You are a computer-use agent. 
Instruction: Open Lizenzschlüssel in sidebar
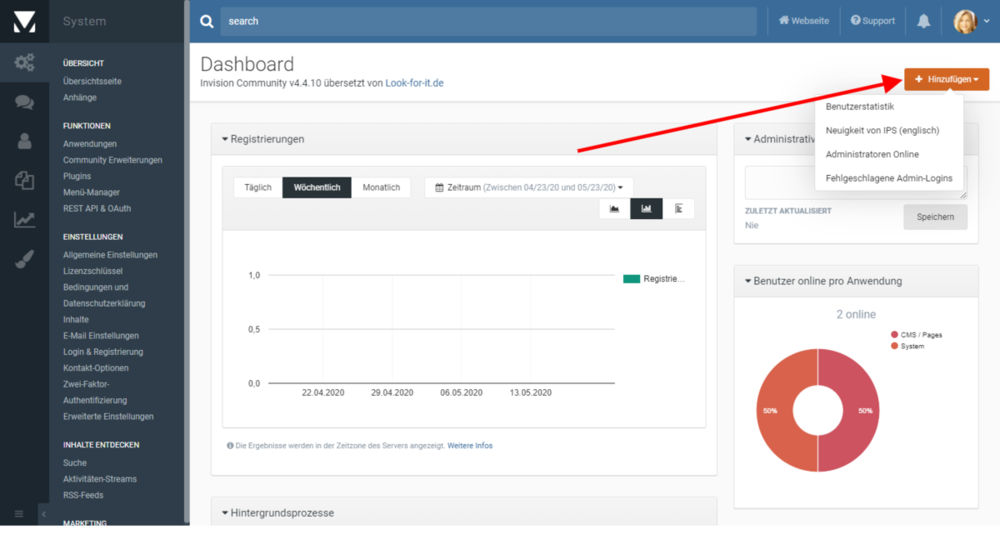coord(92,271)
